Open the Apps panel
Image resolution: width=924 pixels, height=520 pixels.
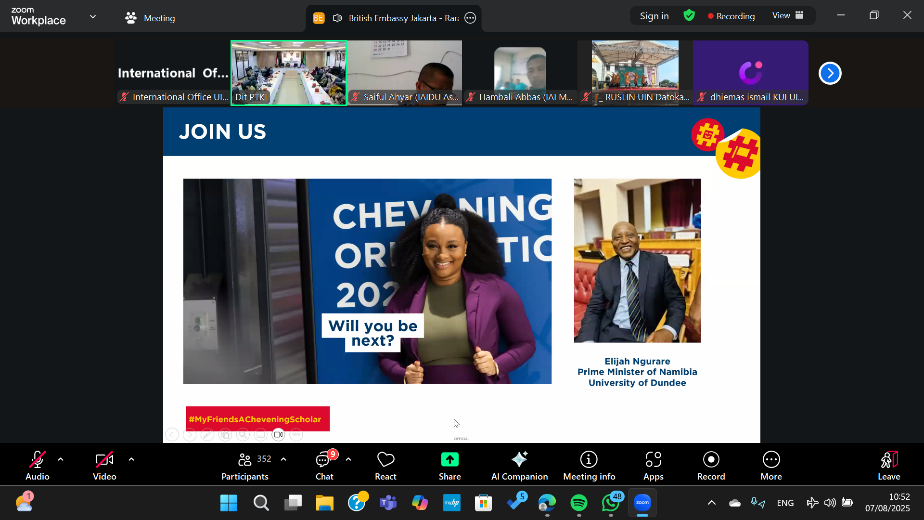click(653, 465)
